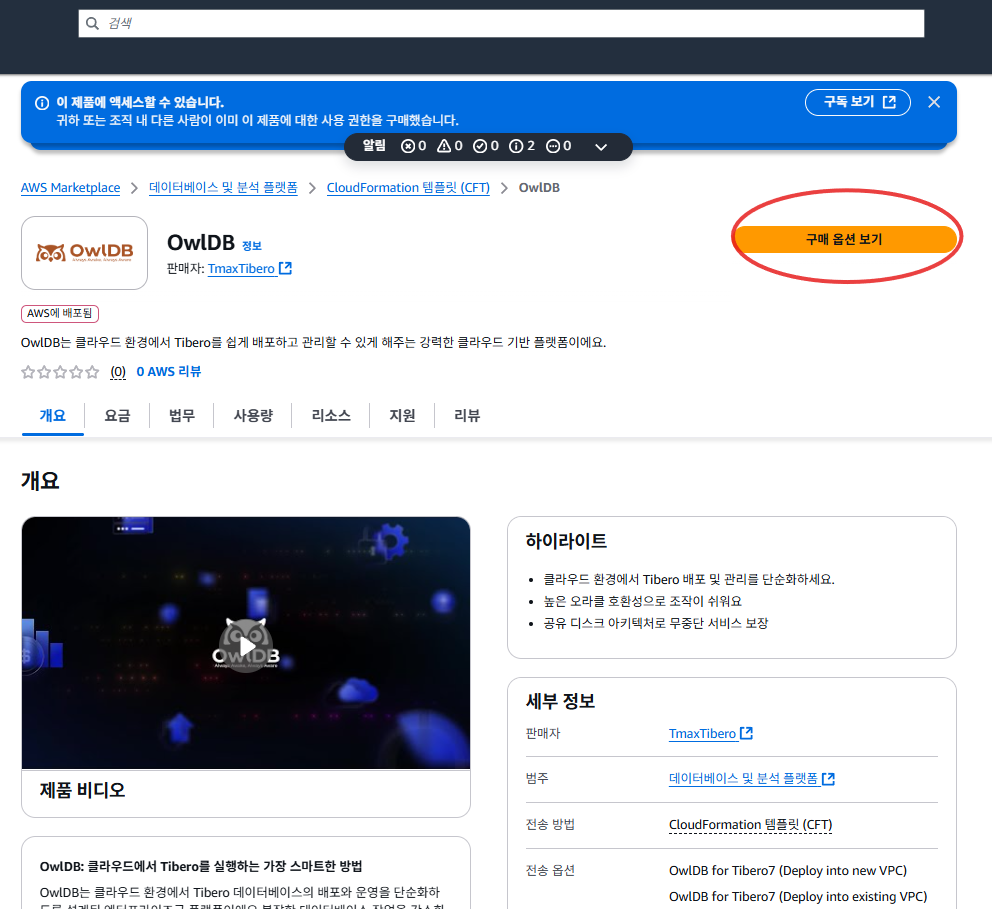Click the 구매 옵션 보기 button
This screenshot has width=992, height=909.
pyautogui.click(x=844, y=239)
